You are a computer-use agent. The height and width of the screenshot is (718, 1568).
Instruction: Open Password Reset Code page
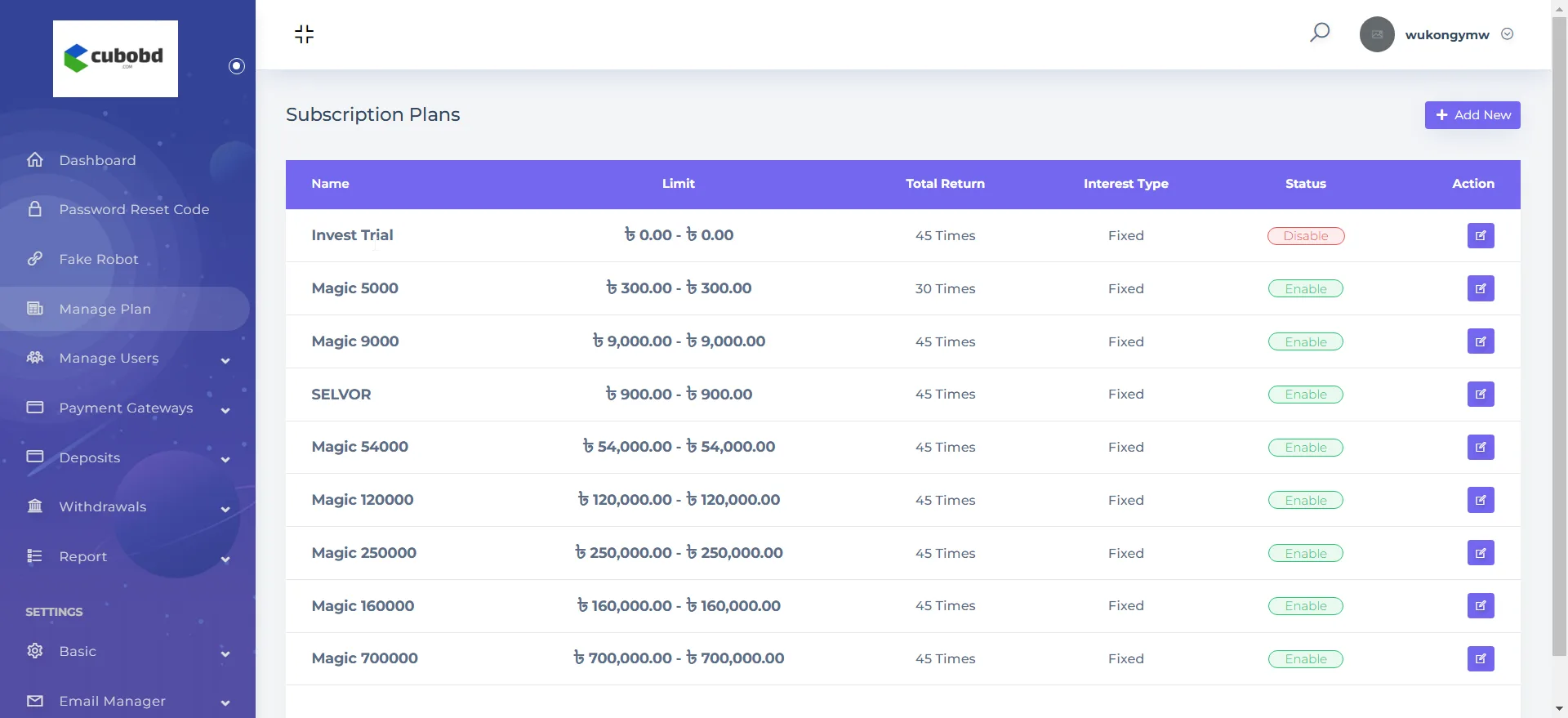pos(134,210)
